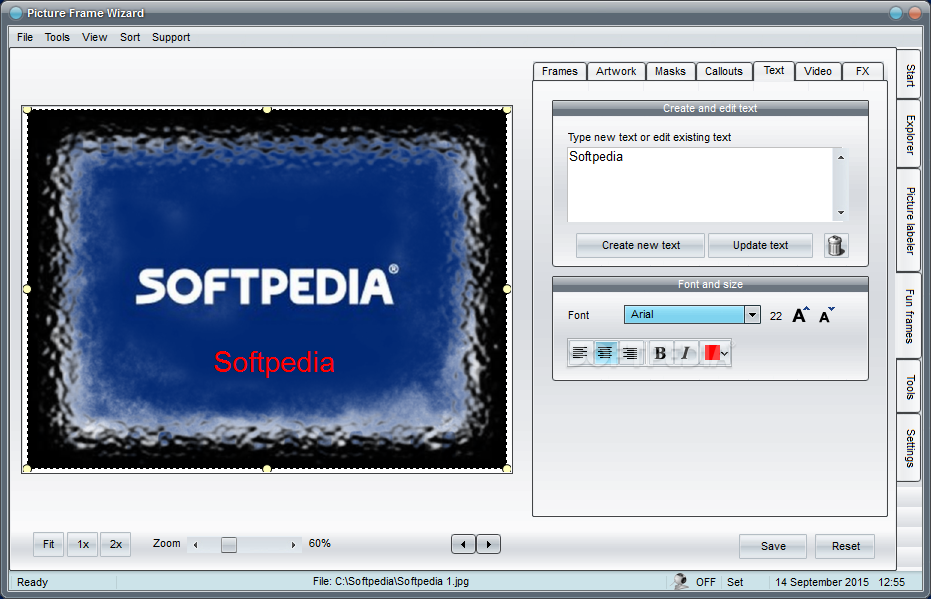Open the Start side tab

[909, 75]
